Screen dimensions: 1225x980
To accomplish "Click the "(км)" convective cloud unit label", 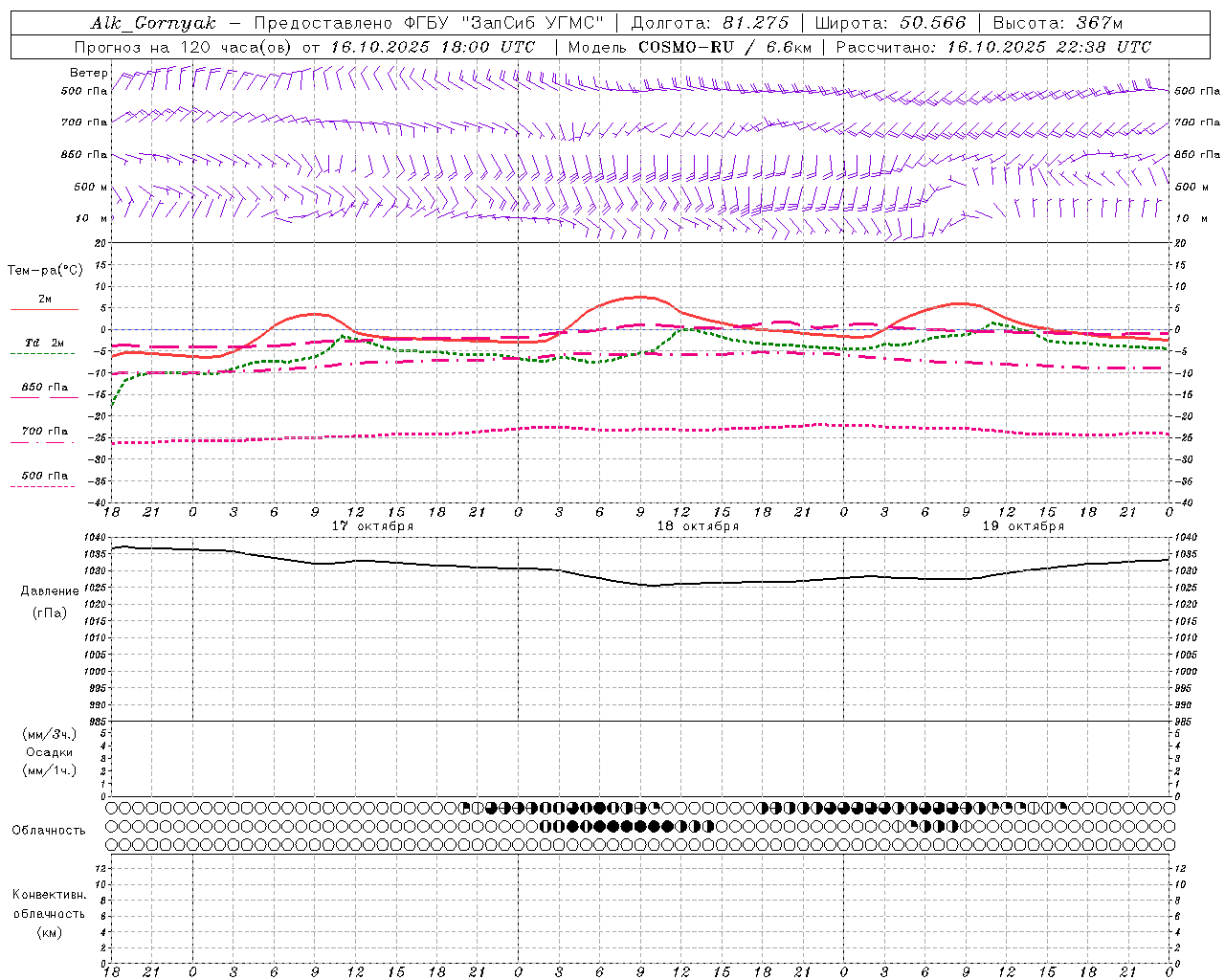I will pos(49,932).
